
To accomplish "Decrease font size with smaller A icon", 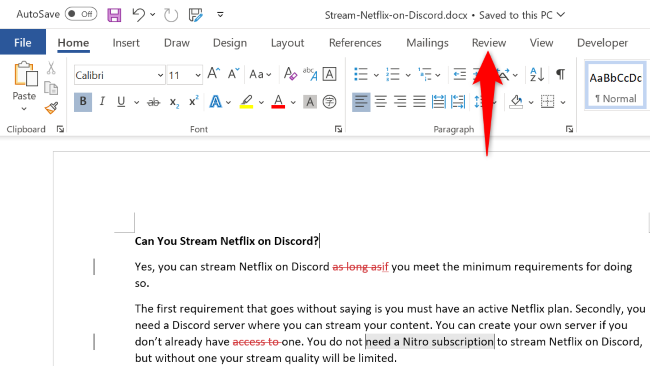I will pyautogui.click(x=233, y=74).
